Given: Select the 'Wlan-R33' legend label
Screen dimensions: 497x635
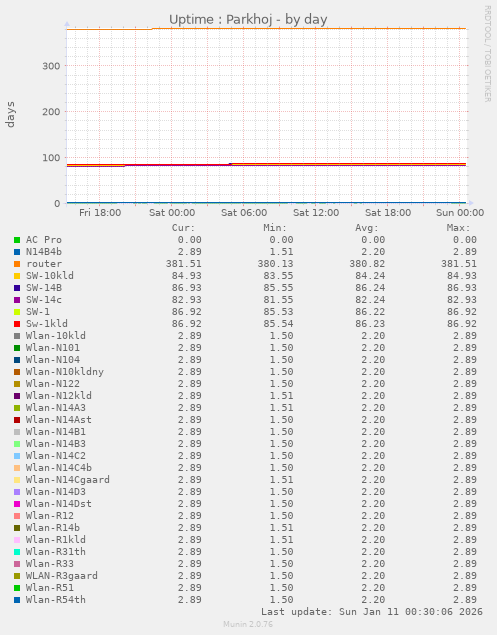Looking at the screenshot, I should [50, 564].
